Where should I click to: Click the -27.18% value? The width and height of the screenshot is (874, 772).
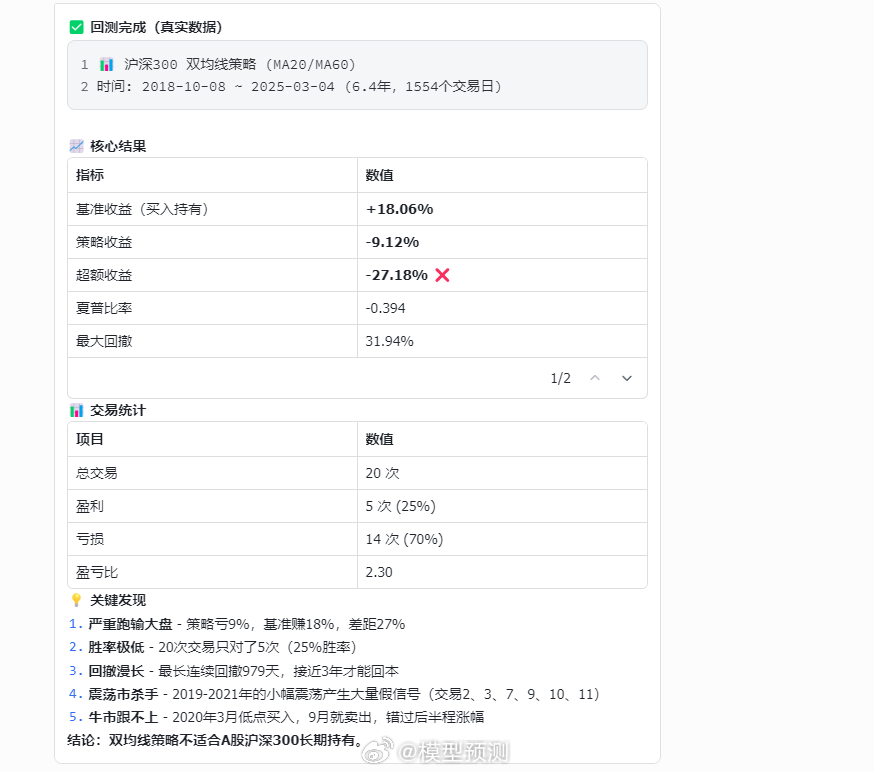(x=397, y=275)
